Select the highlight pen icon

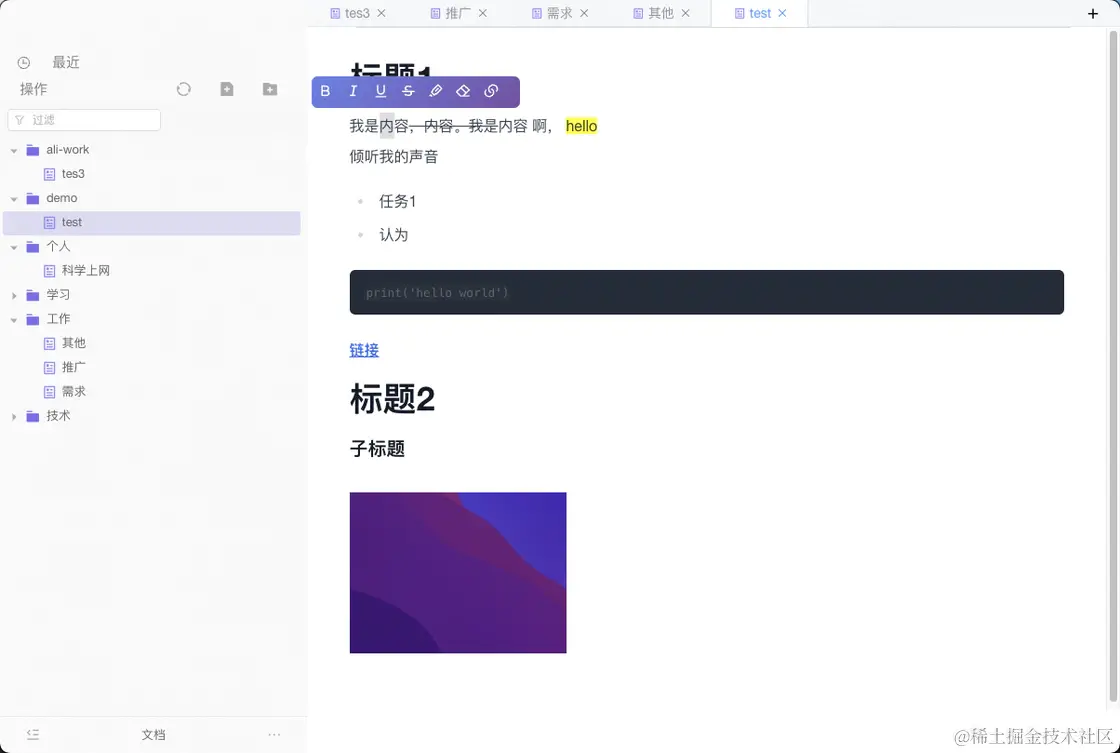tap(436, 91)
